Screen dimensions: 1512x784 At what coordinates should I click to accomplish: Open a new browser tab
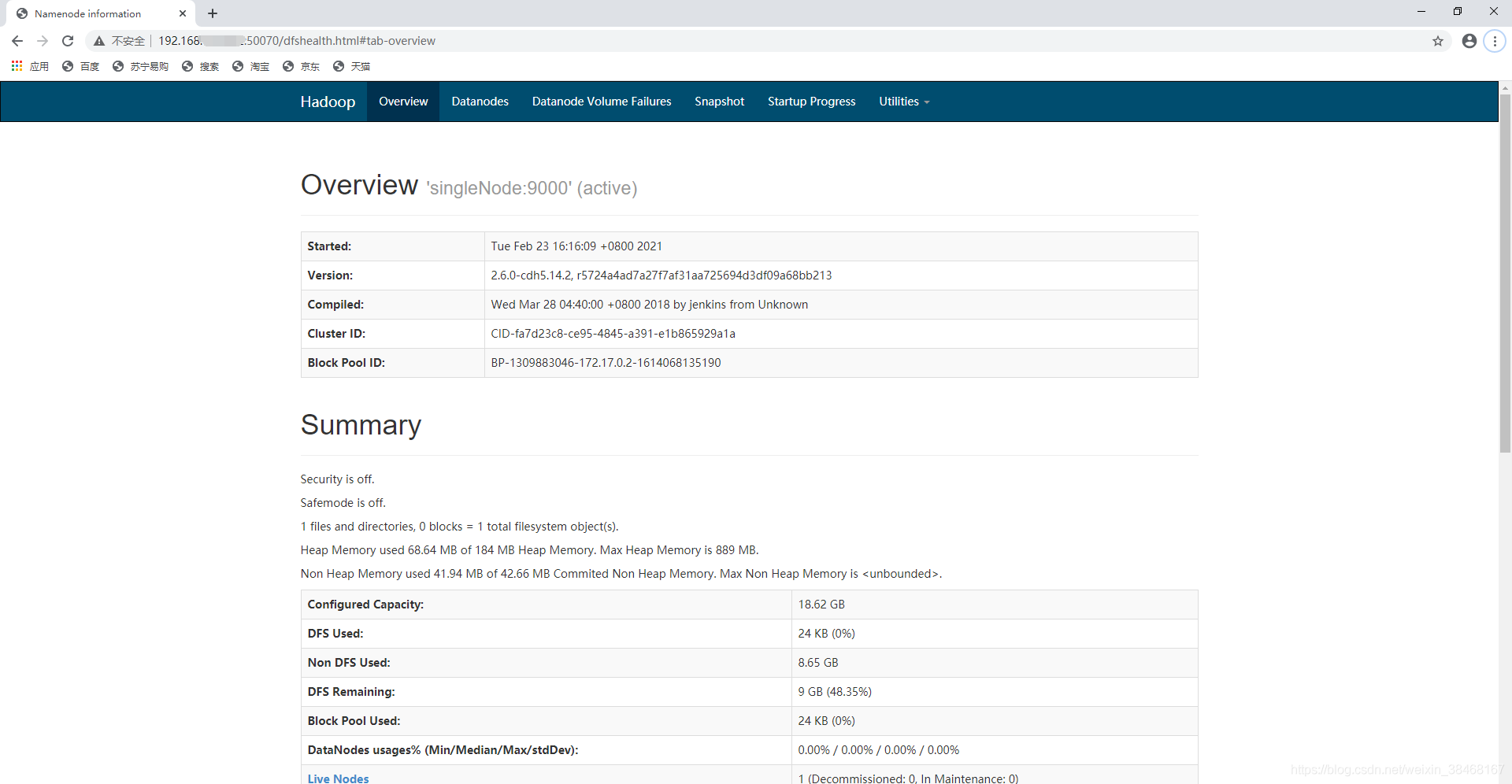coord(213,13)
